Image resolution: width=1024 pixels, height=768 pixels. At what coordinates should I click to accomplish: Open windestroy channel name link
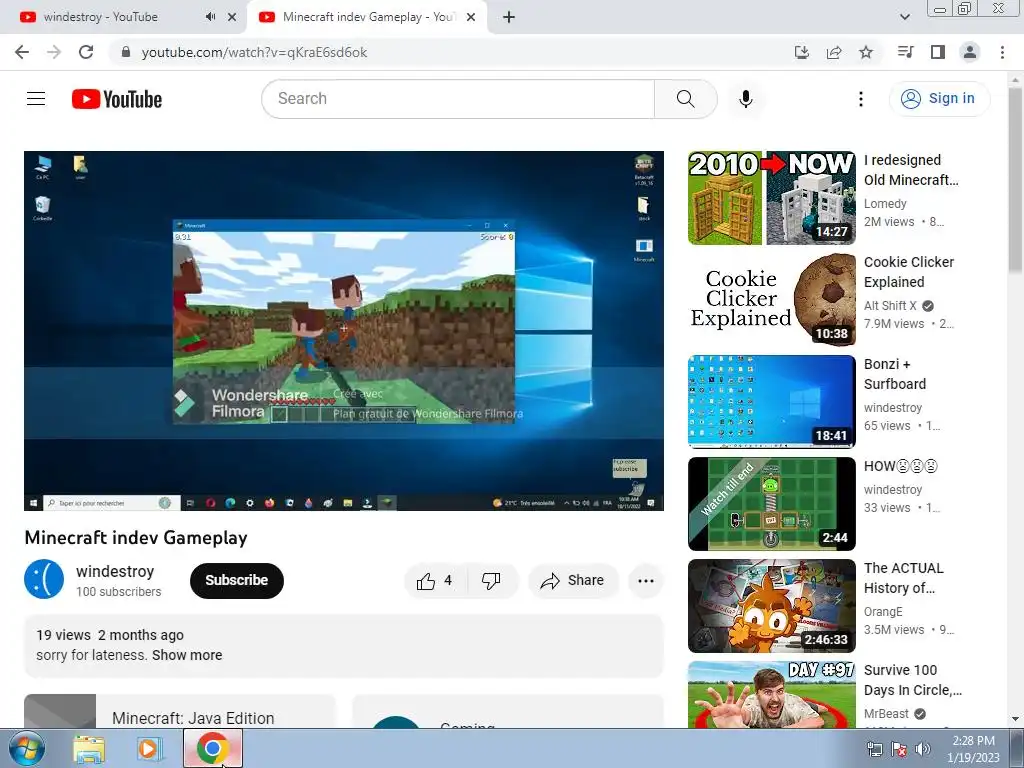click(115, 571)
